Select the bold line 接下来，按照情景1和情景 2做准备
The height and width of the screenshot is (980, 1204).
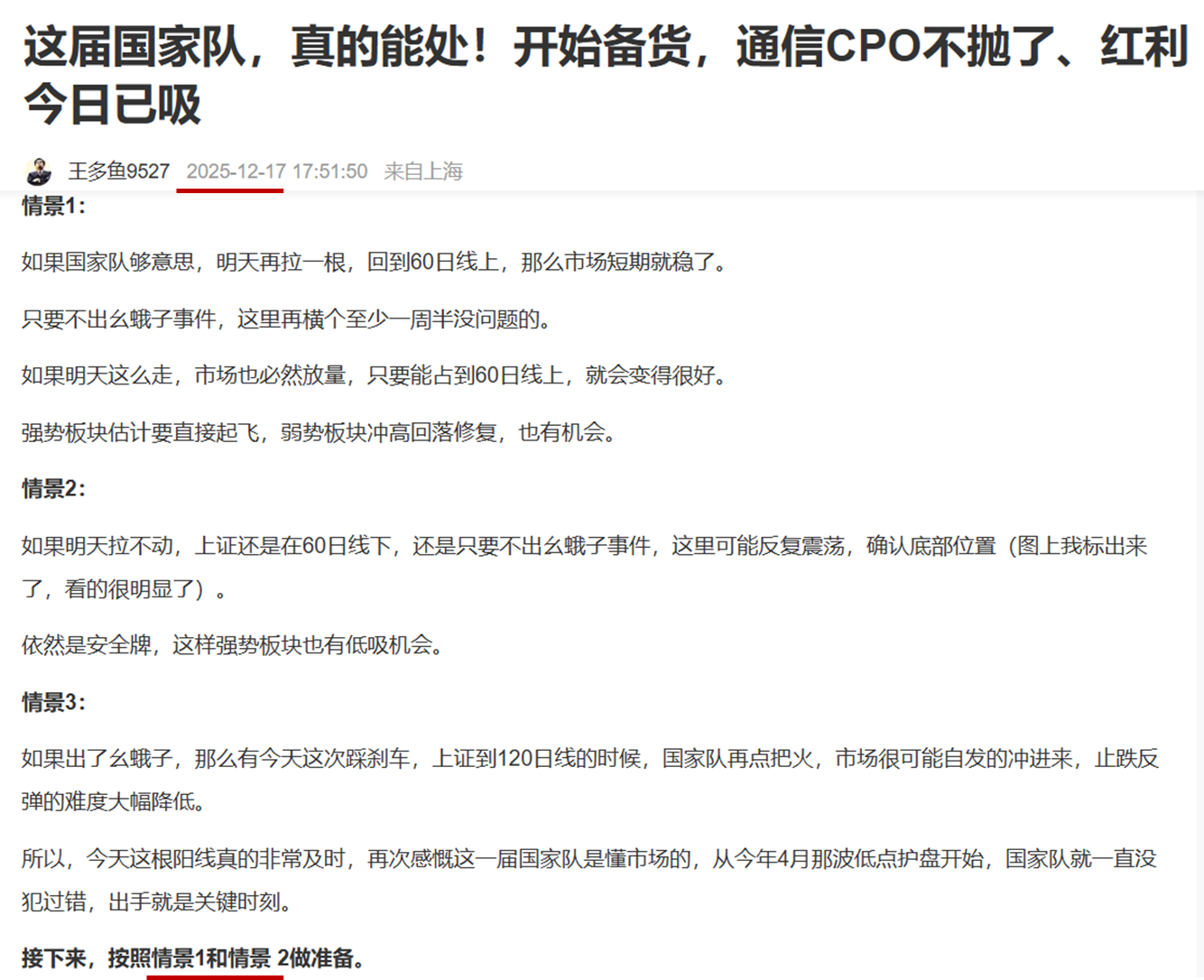click(193, 958)
